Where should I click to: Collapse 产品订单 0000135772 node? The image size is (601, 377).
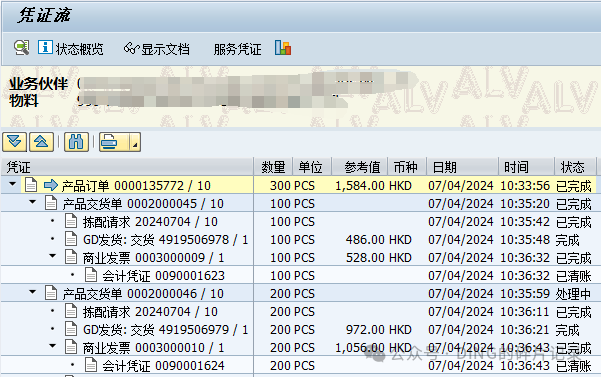point(13,184)
